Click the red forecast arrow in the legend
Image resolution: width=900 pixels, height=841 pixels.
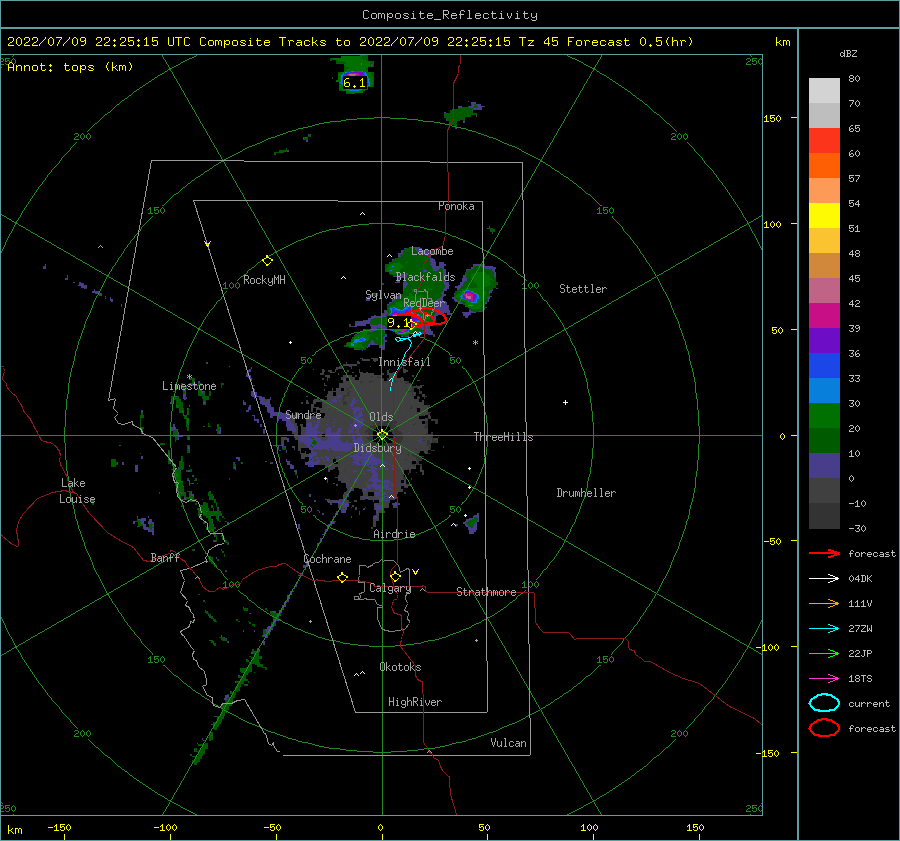point(824,553)
